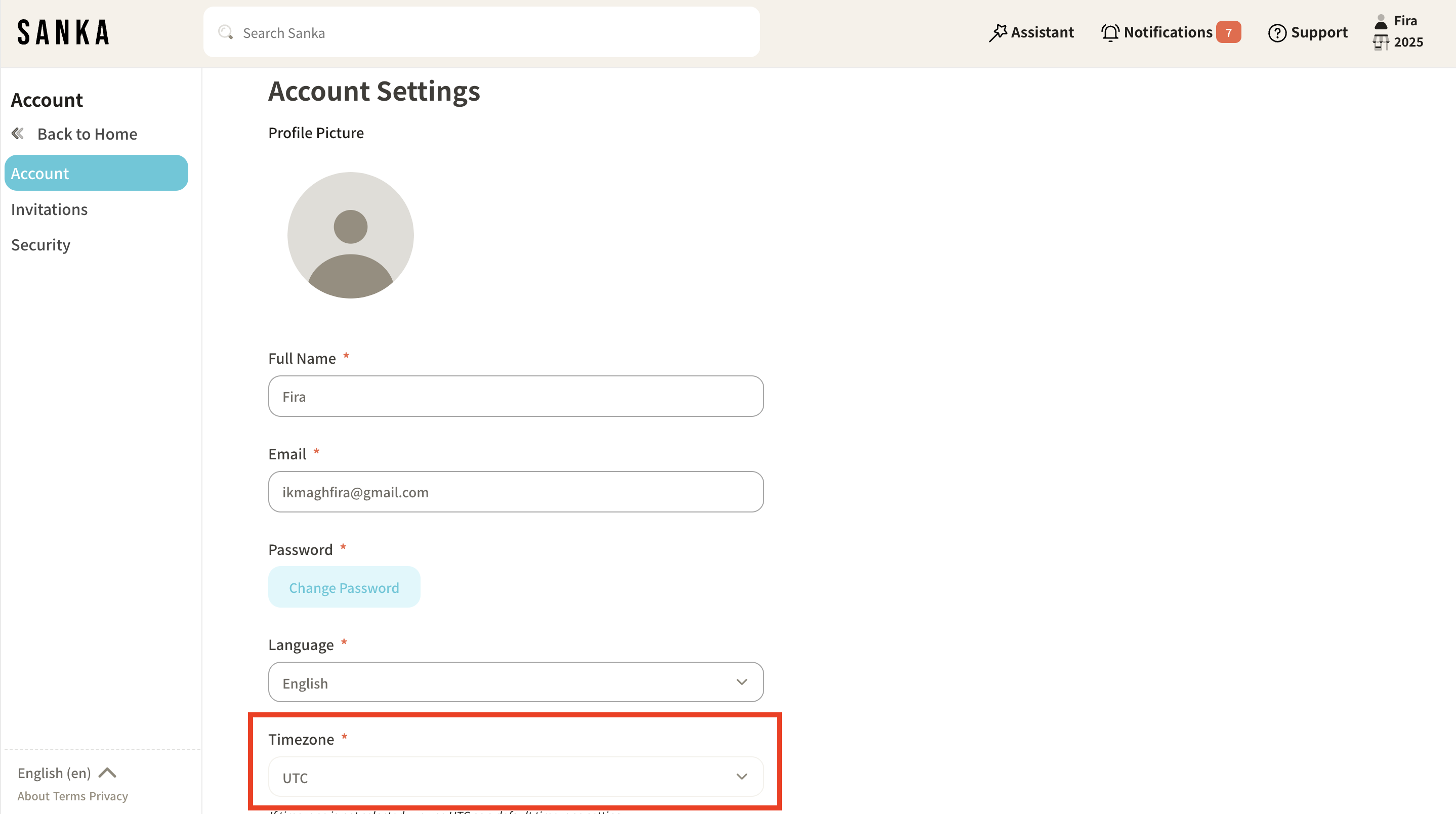Open Invitations in sidebar
The width and height of the screenshot is (1456, 814).
(49, 209)
